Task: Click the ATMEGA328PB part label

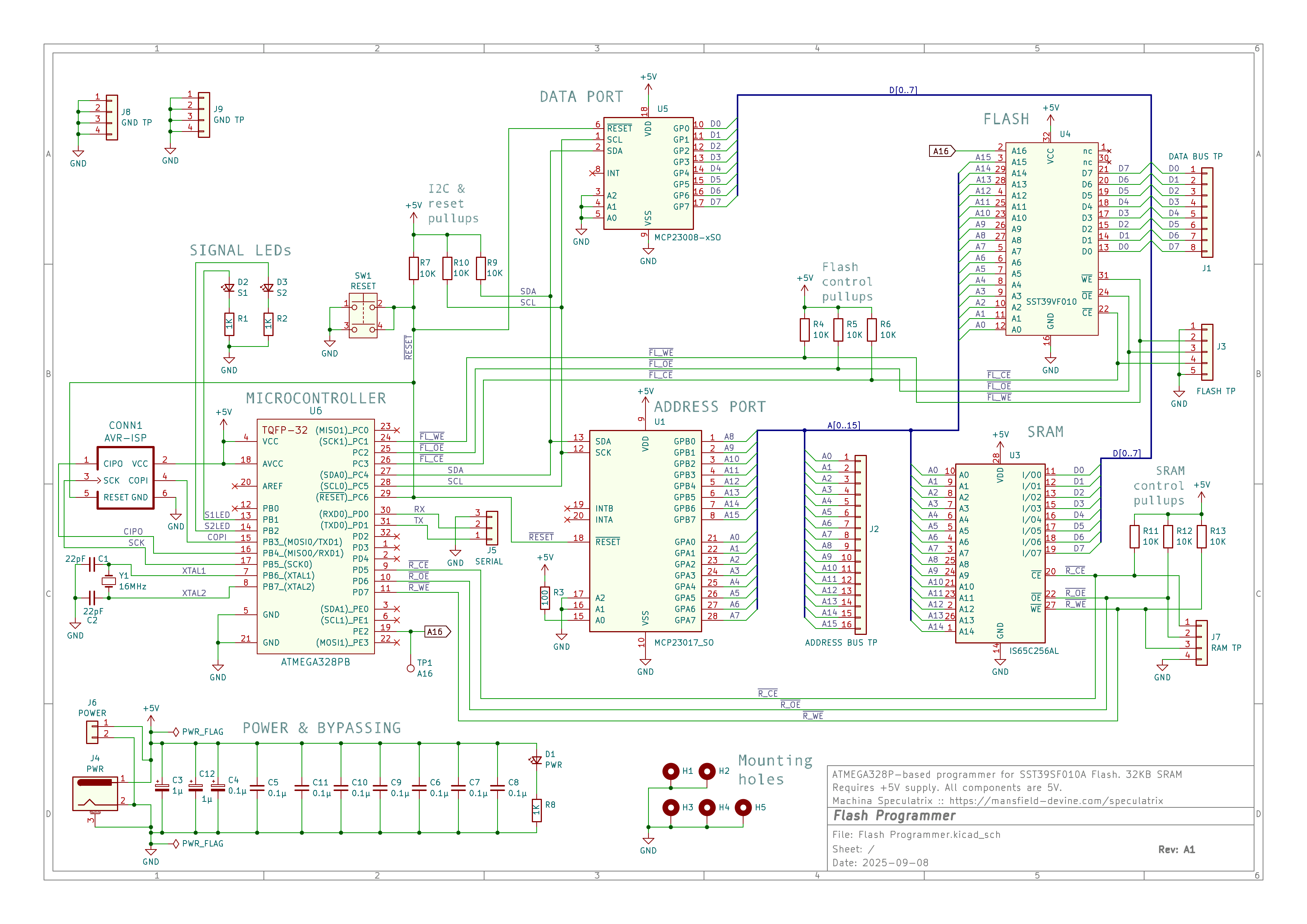Action: coord(315,662)
